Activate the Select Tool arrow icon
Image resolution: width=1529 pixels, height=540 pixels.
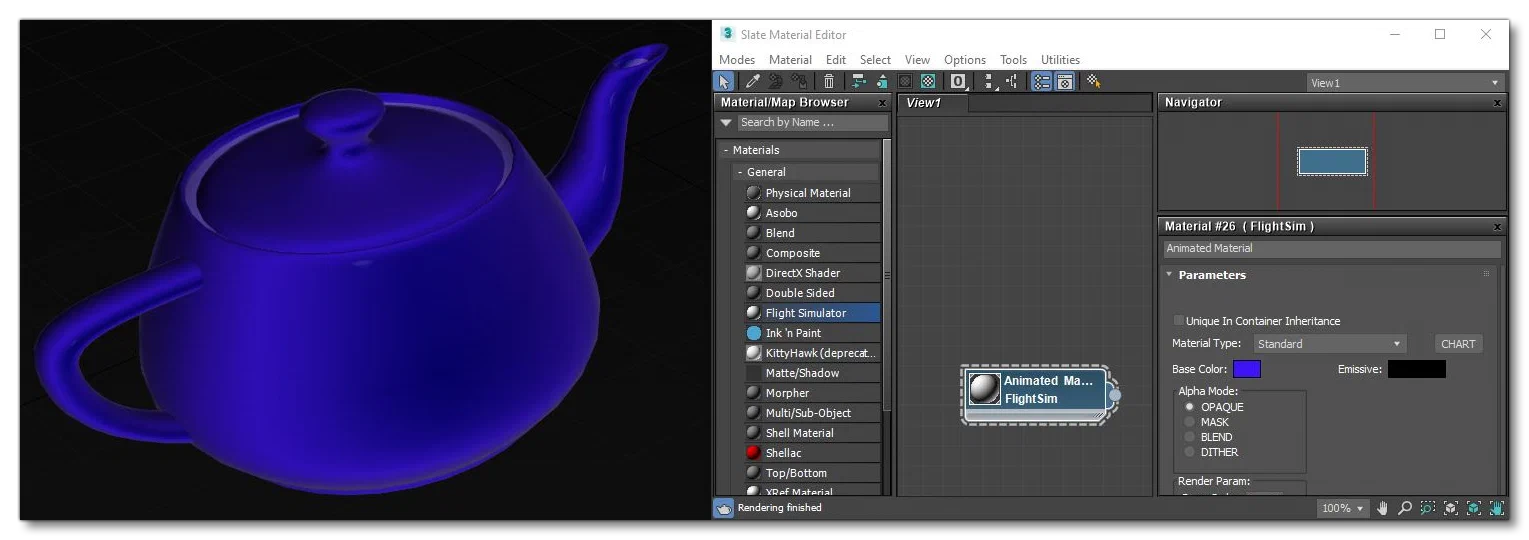pyautogui.click(x=722, y=82)
